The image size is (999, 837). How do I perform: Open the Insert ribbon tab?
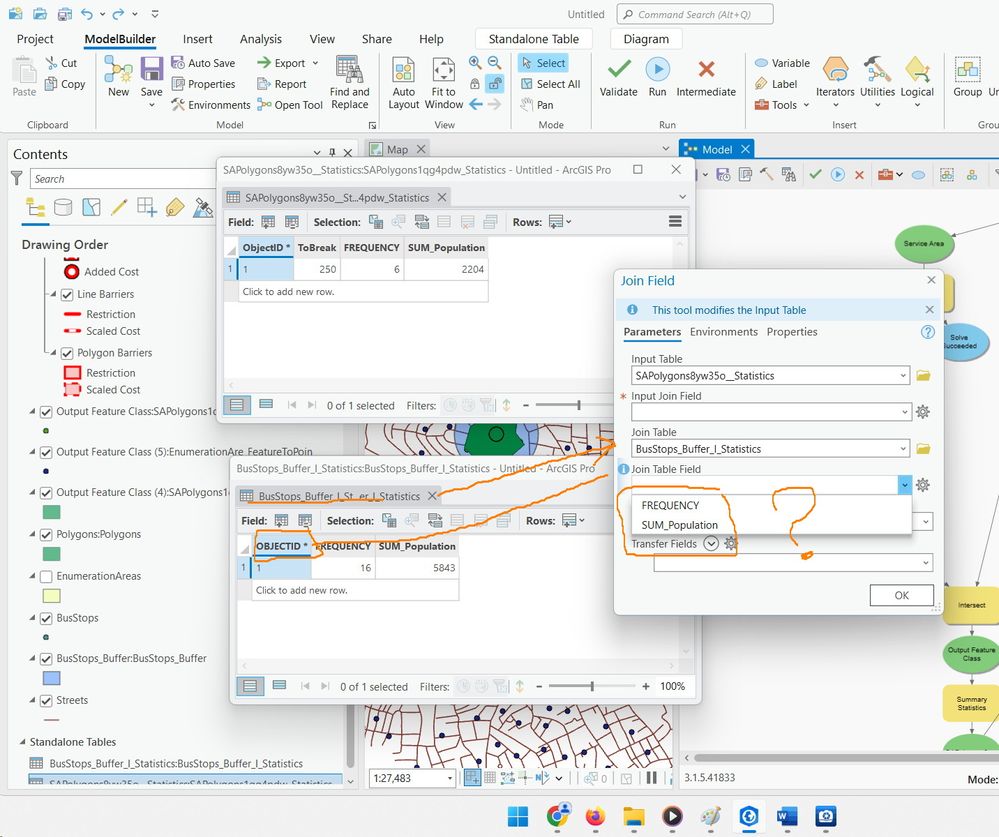coord(198,39)
